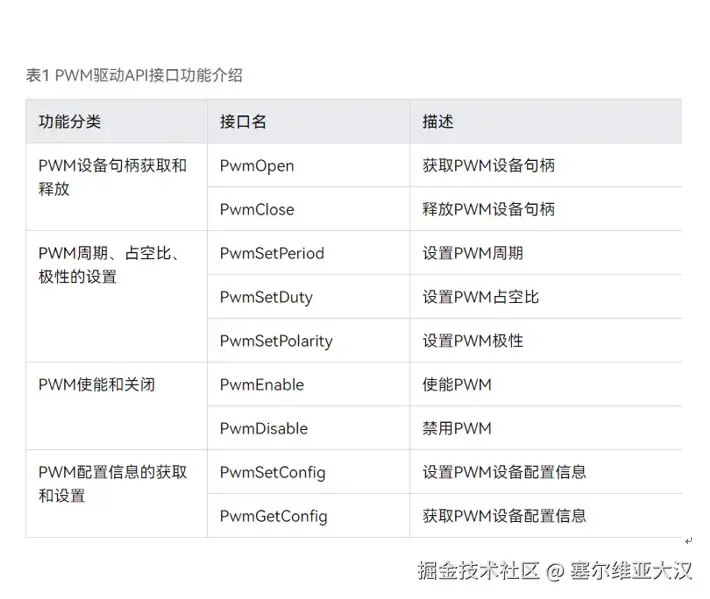Click the PWM设备句柄获取和释放 category cell
The image size is (710, 599).
click(x=112, y=177)
